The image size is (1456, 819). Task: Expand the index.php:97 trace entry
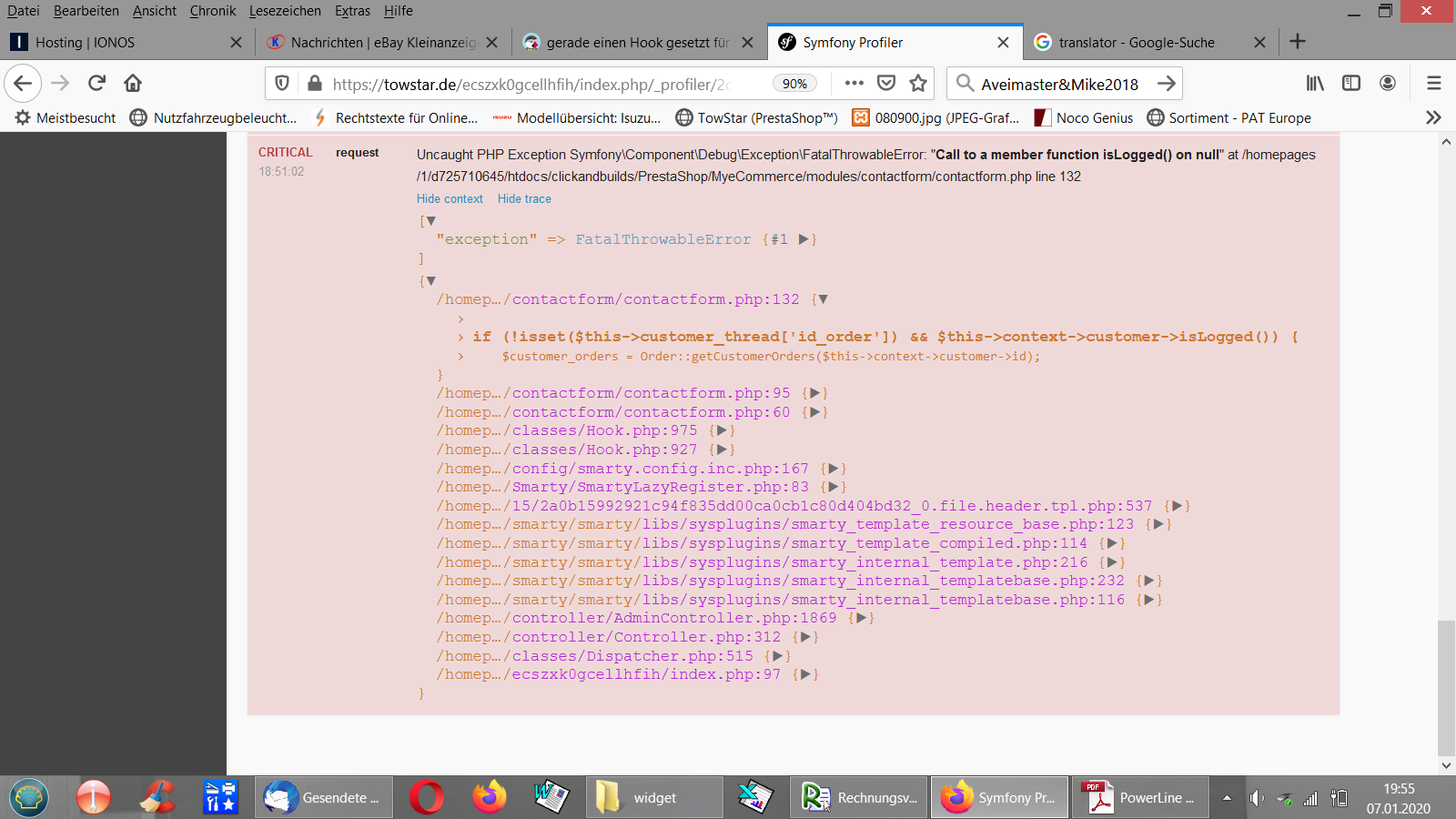[x=805, y=674]
